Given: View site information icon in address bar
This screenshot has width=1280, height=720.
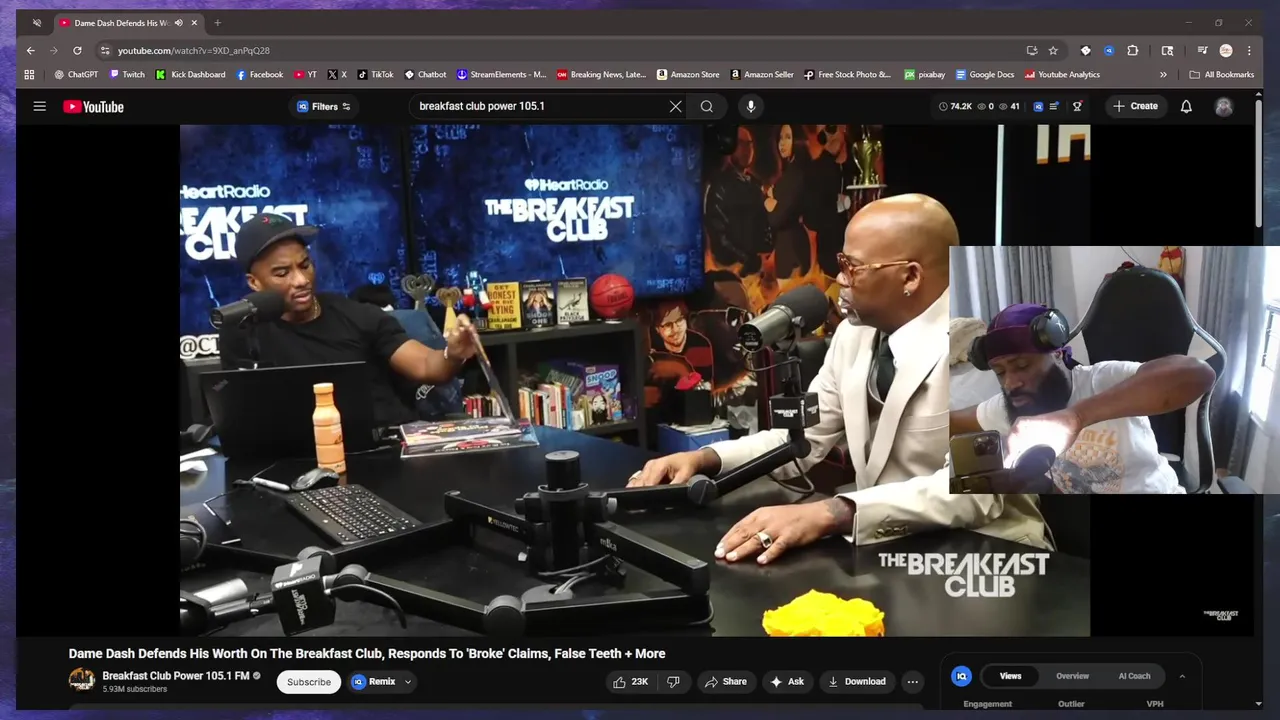Looking at the screenshot, I should point(105,50).
